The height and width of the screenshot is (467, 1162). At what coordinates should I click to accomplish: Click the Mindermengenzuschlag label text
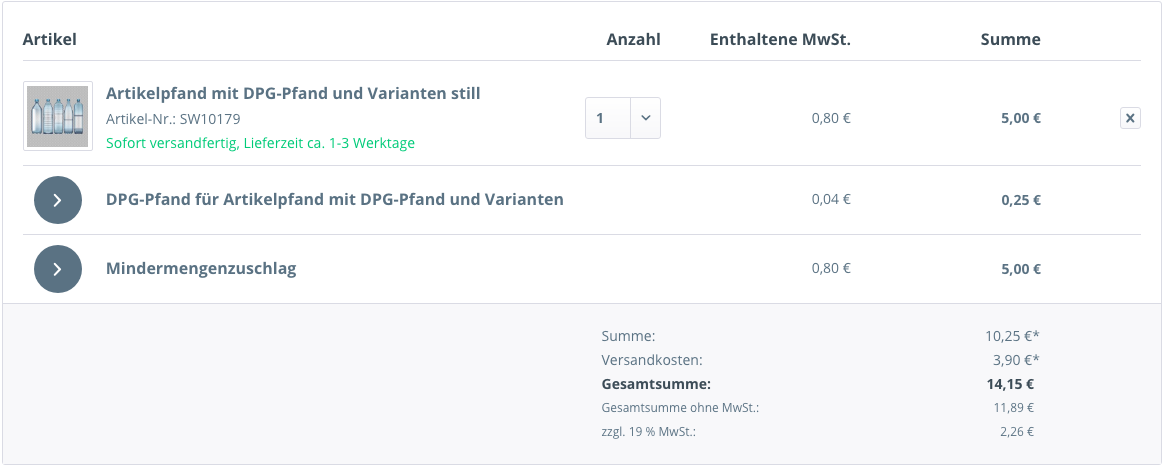201,268
